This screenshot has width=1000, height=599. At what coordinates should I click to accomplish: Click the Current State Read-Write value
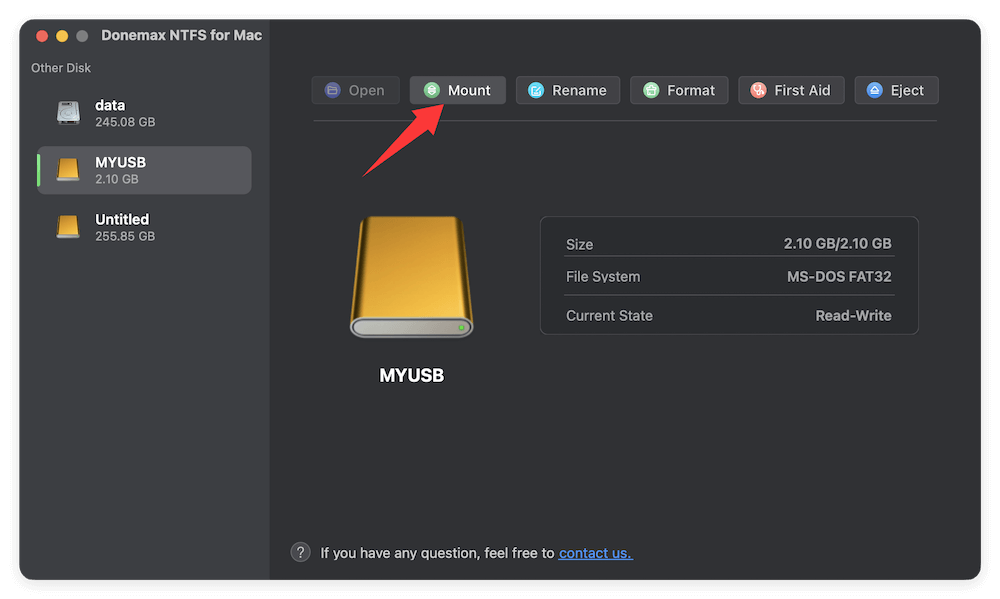(853, 315)
